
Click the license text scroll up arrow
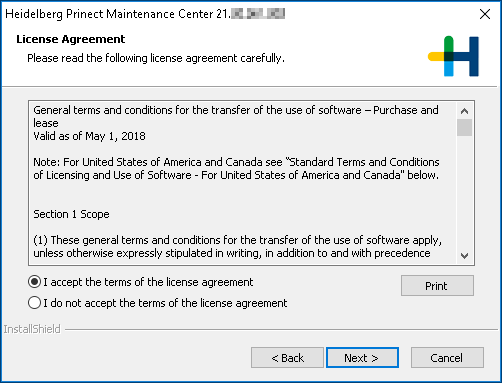click(464, 111)
